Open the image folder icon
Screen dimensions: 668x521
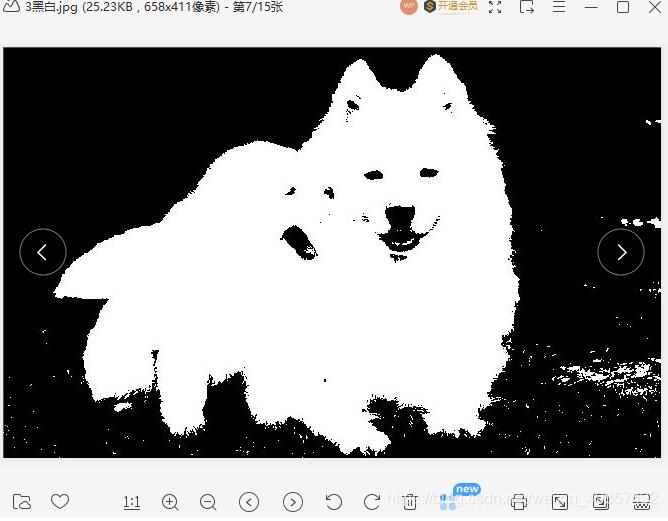(x=22, y=502)
